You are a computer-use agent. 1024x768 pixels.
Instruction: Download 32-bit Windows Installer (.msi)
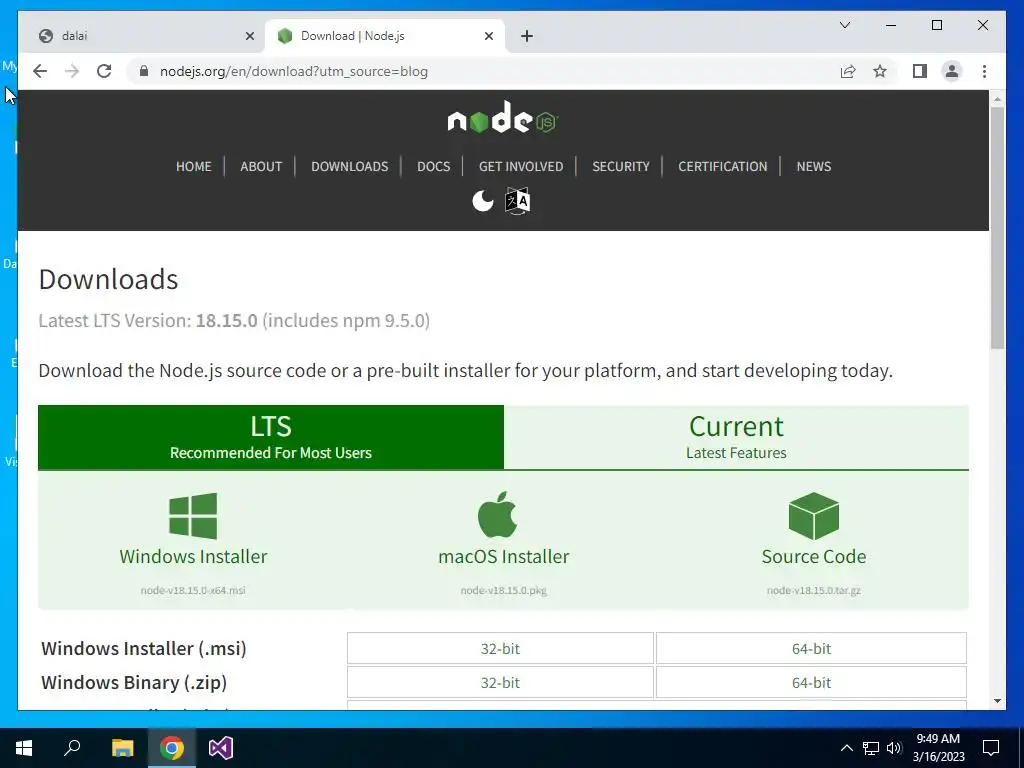500,648
